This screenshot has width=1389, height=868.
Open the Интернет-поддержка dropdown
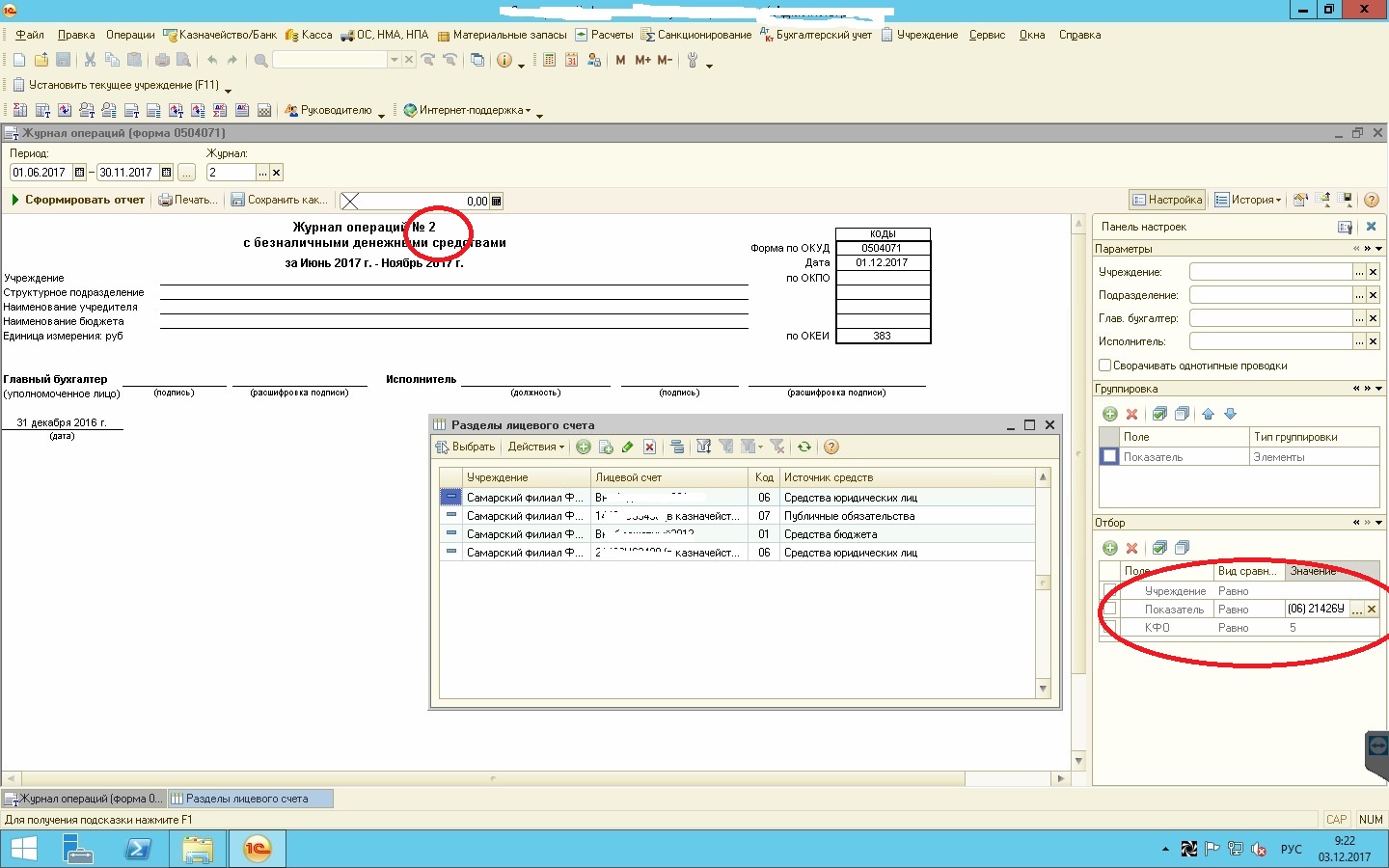[x=467, y=110]
